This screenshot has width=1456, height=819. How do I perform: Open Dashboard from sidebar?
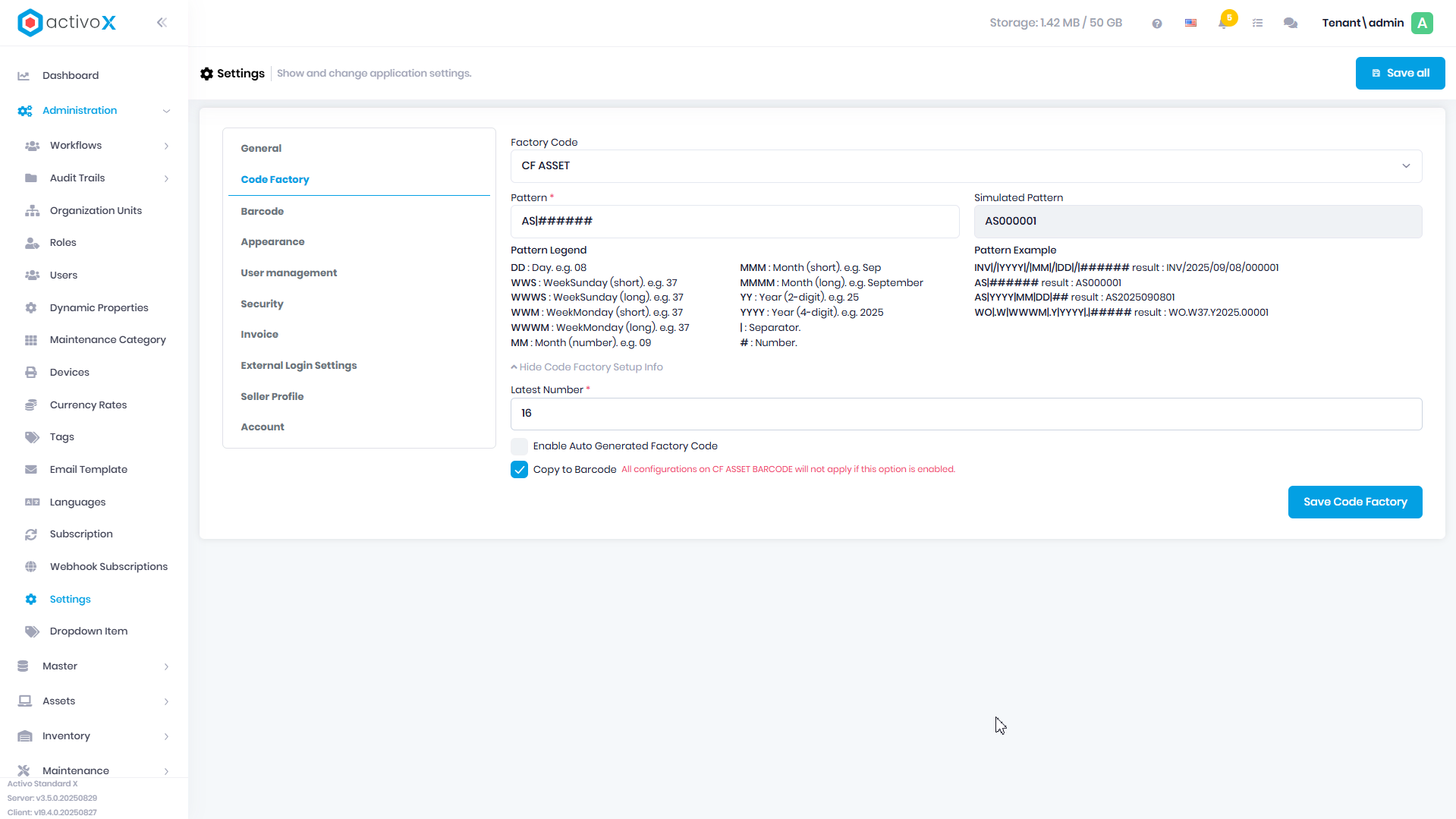coord(71,76)
